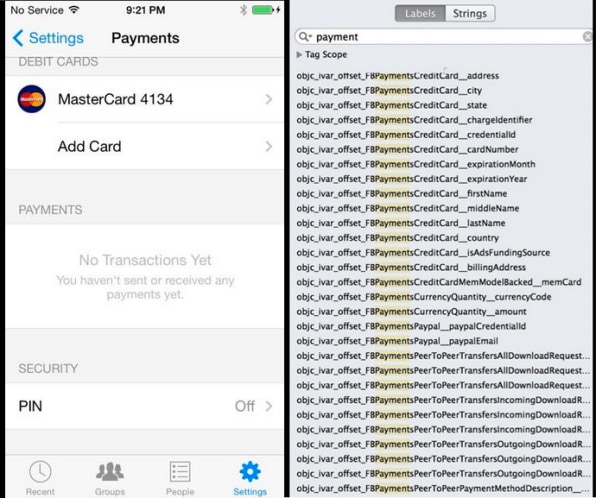Screen dimensions: 596x498
Task: Go back to Settings
Action: 48,38
